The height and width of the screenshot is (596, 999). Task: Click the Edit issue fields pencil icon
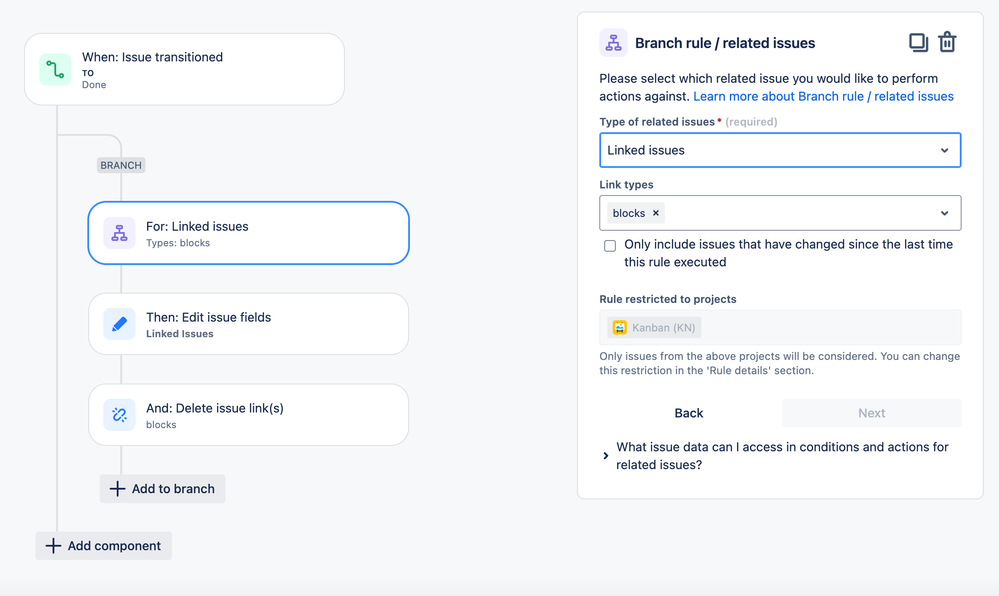click(x=119, y=324)
